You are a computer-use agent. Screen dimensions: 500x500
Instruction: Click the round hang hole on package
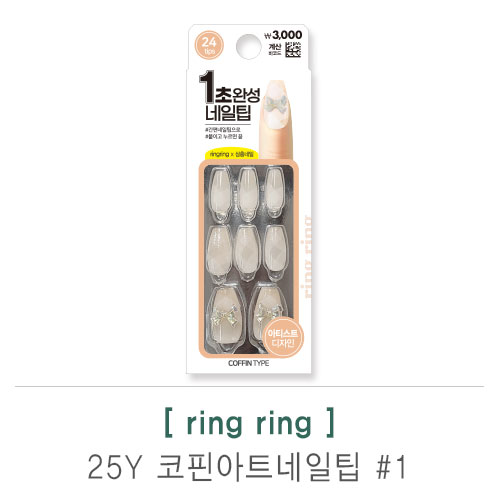click(248, 46)
